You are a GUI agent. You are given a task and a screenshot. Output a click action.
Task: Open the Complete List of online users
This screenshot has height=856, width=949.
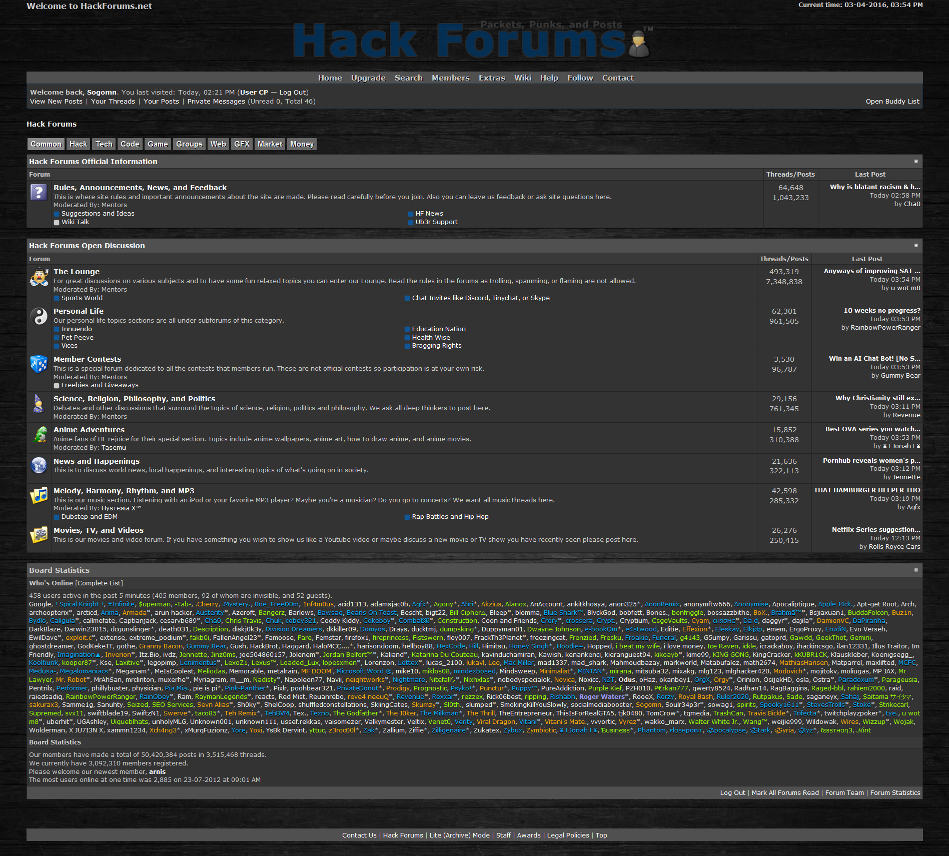99,583
